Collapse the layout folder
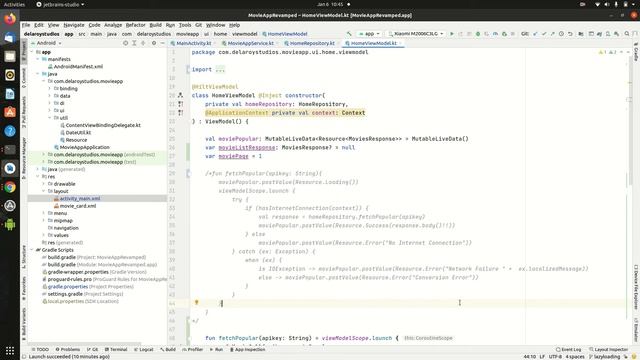 [x=44, y=191]
